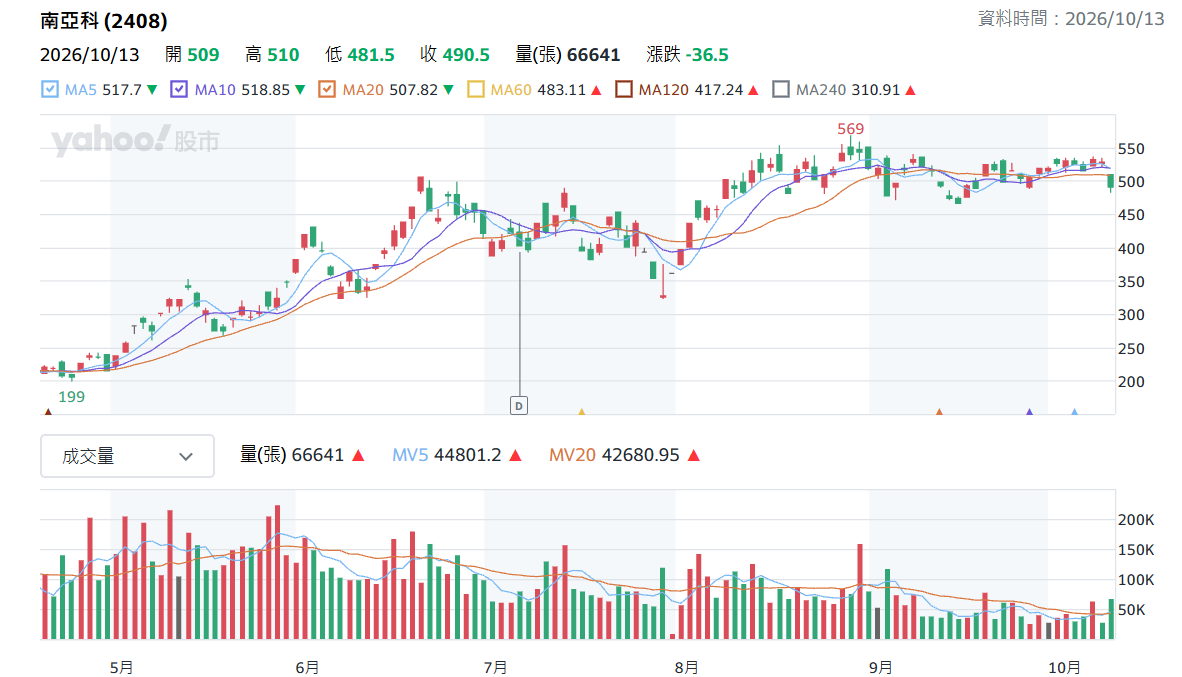Uncheck the MA10 moving average line
The width and height of the screenshot is (1182, 677).
(179, 90)
